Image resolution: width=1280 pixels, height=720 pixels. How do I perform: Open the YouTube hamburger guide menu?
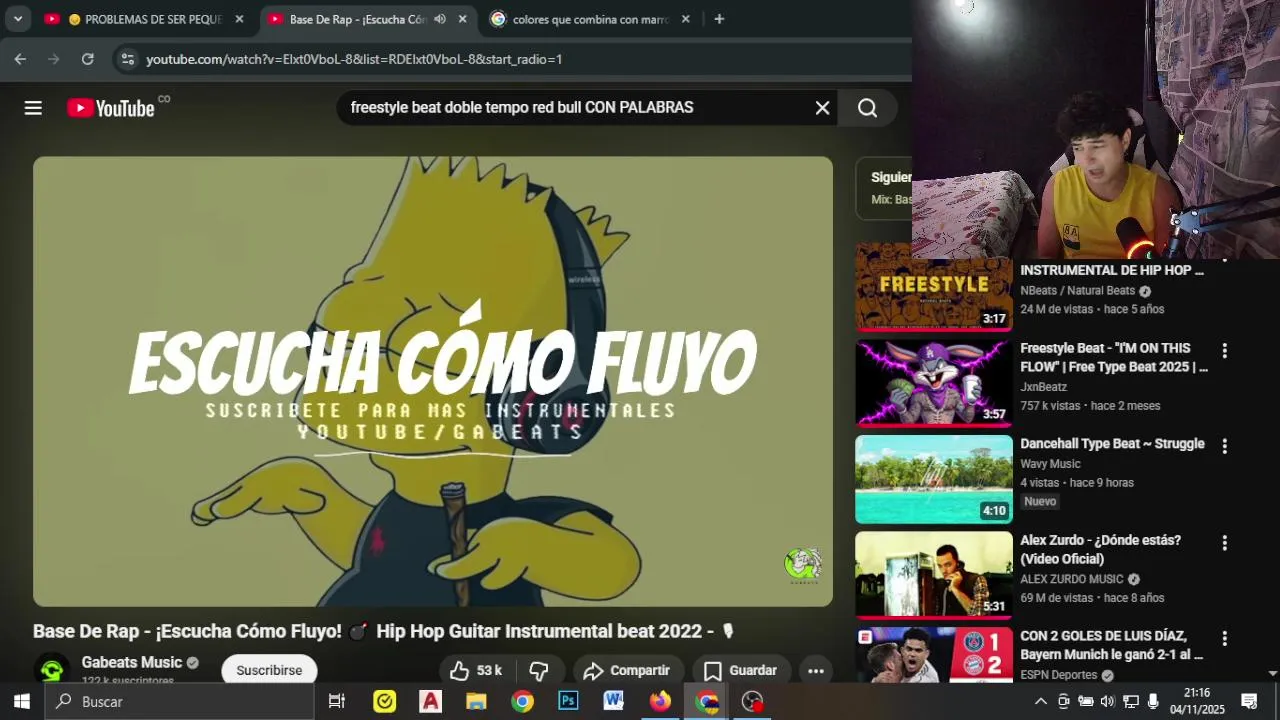(33, 108)
